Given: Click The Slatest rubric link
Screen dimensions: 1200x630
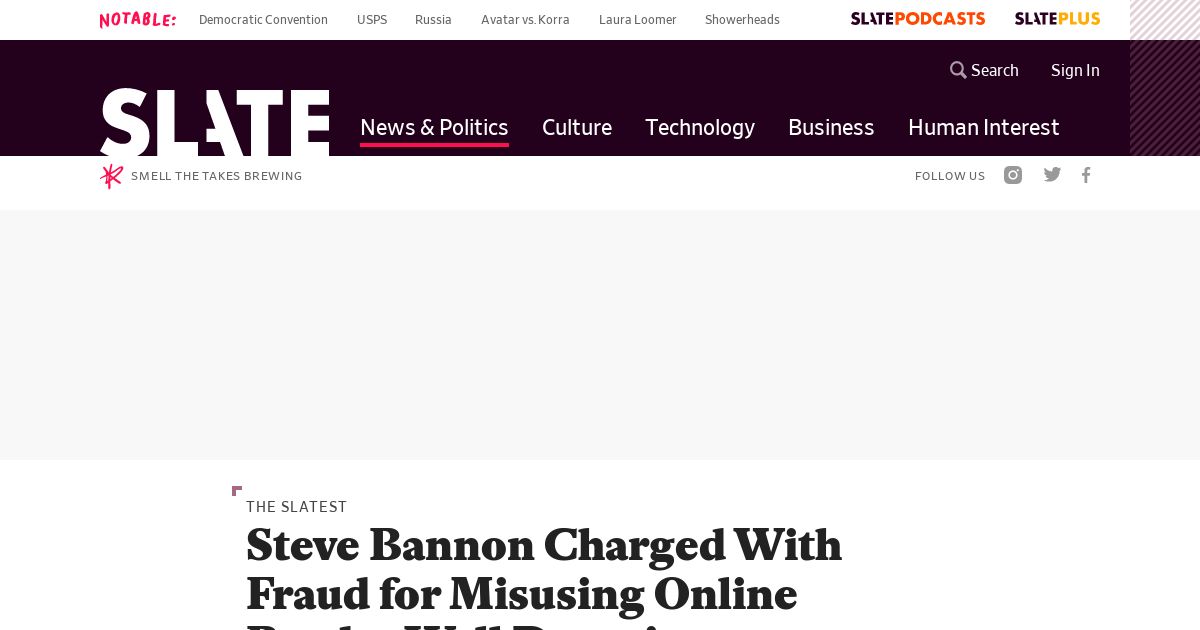Looking at the screenshot, I should (x=297, y=507).
